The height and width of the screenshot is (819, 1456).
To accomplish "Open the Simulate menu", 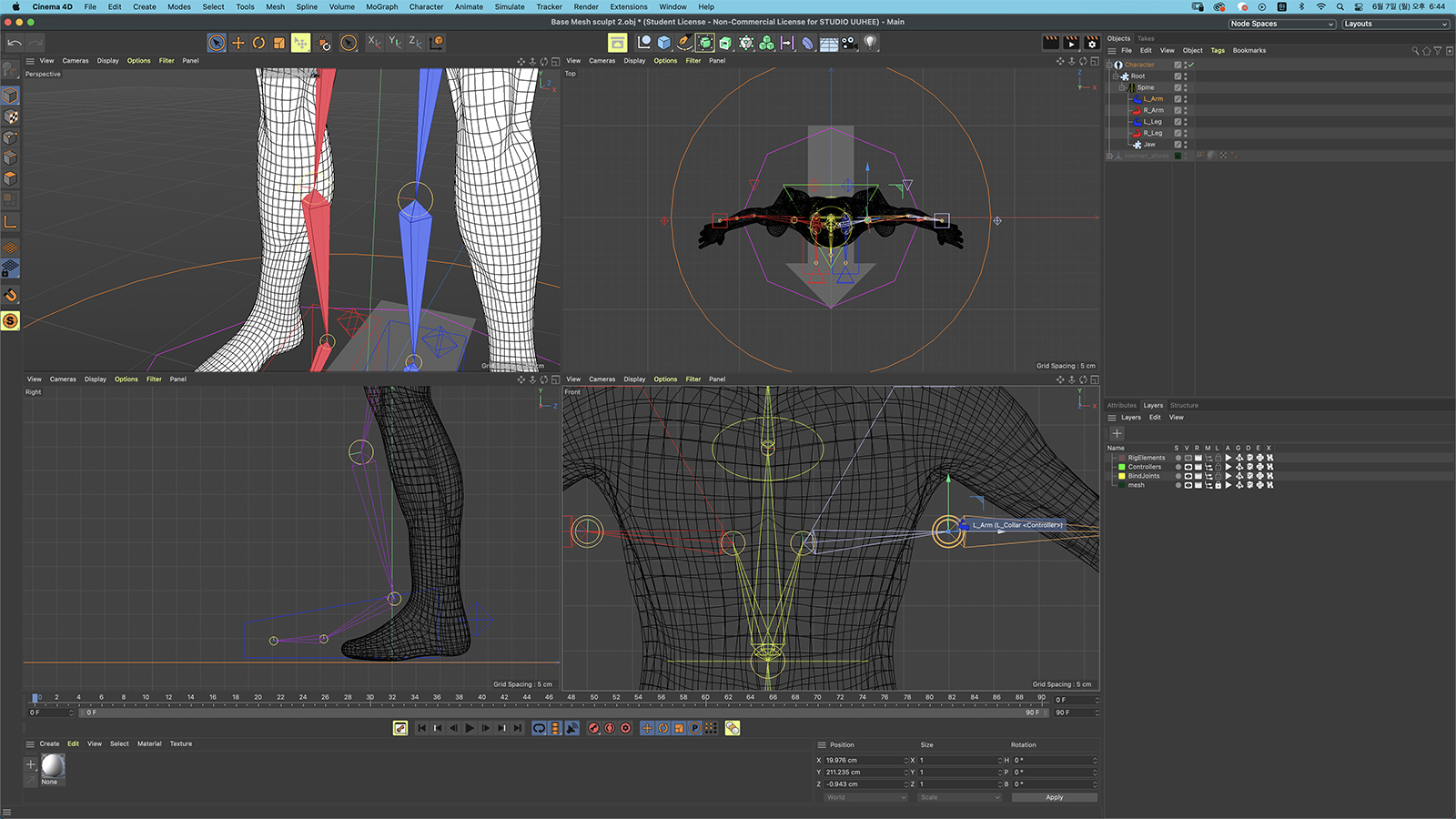I will point(510,6).
